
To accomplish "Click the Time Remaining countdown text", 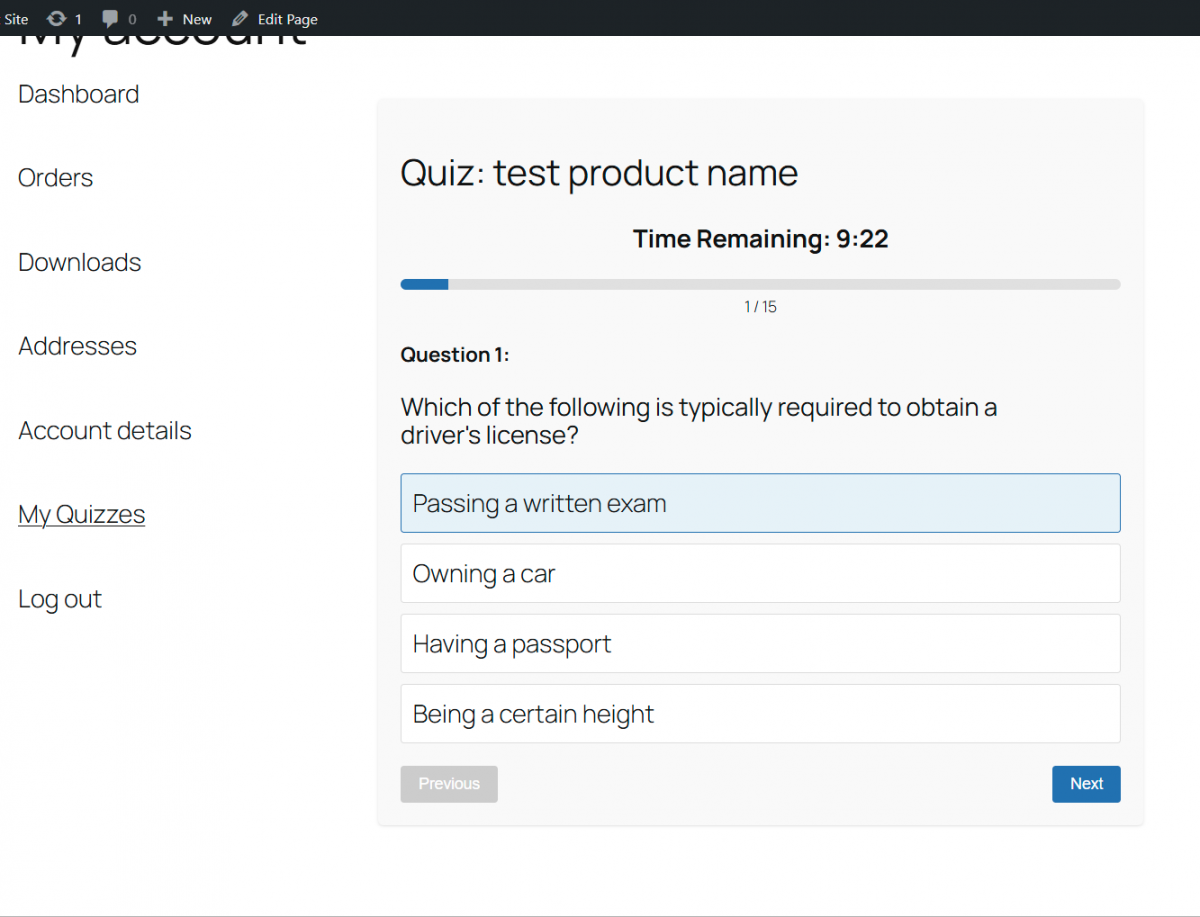I will click(760, 239).
